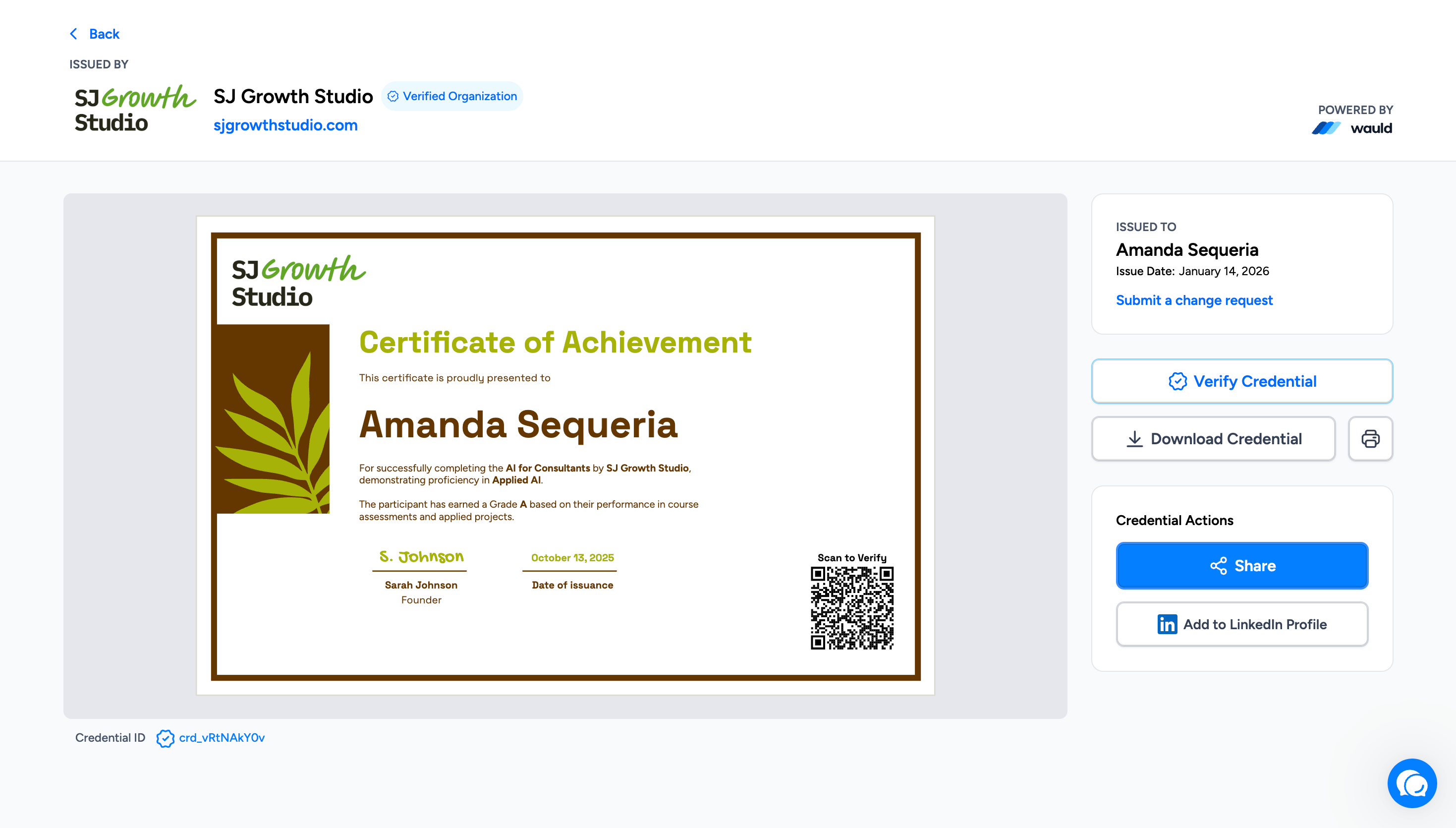Click the Verified Organization badge label
This screenshot has height=828, width=1456.
(x=460, y=96)
